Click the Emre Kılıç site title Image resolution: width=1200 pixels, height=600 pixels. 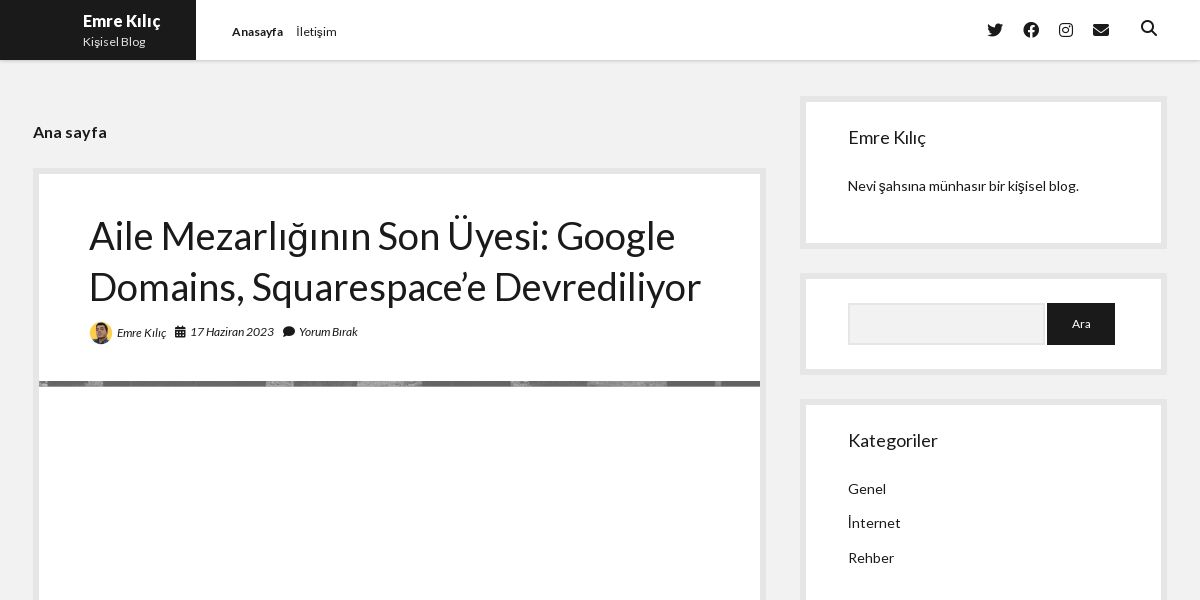[x=121, y=21]
